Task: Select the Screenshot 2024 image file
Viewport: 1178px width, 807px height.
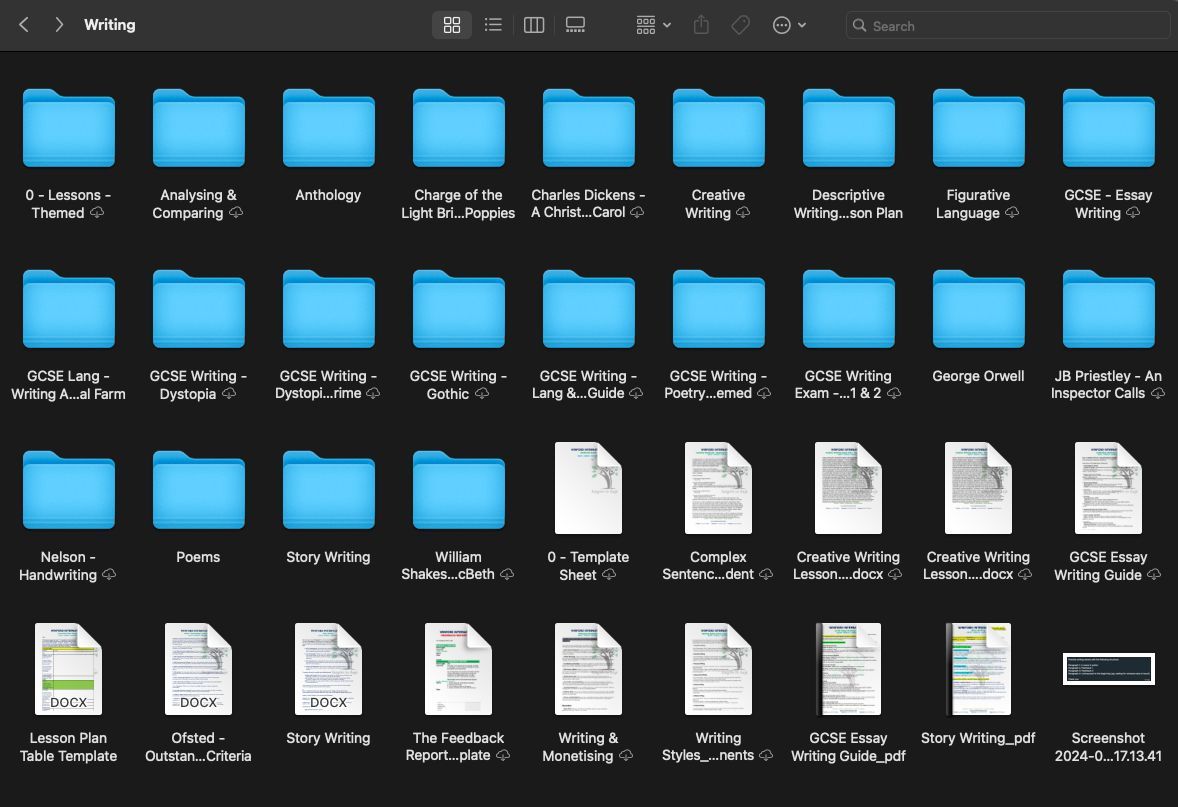Action: (1108, 669)
